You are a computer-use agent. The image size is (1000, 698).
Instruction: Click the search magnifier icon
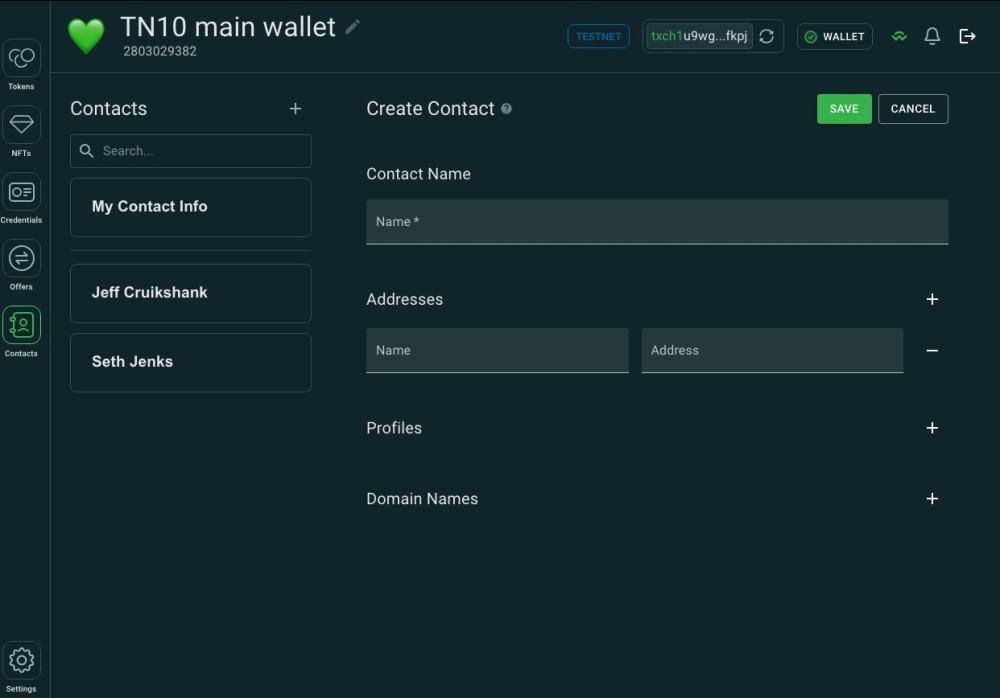click(x=86, y=151)
